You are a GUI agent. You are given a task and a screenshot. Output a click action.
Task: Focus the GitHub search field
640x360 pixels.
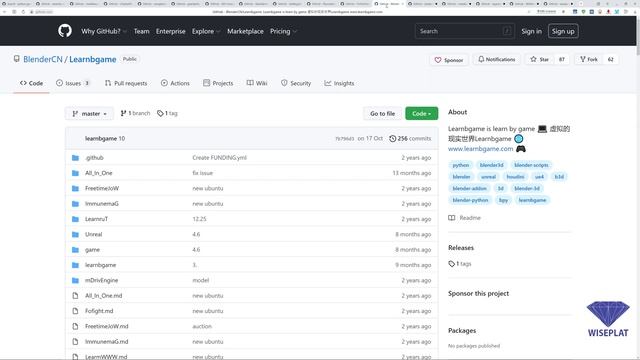(x=464, y=31)
